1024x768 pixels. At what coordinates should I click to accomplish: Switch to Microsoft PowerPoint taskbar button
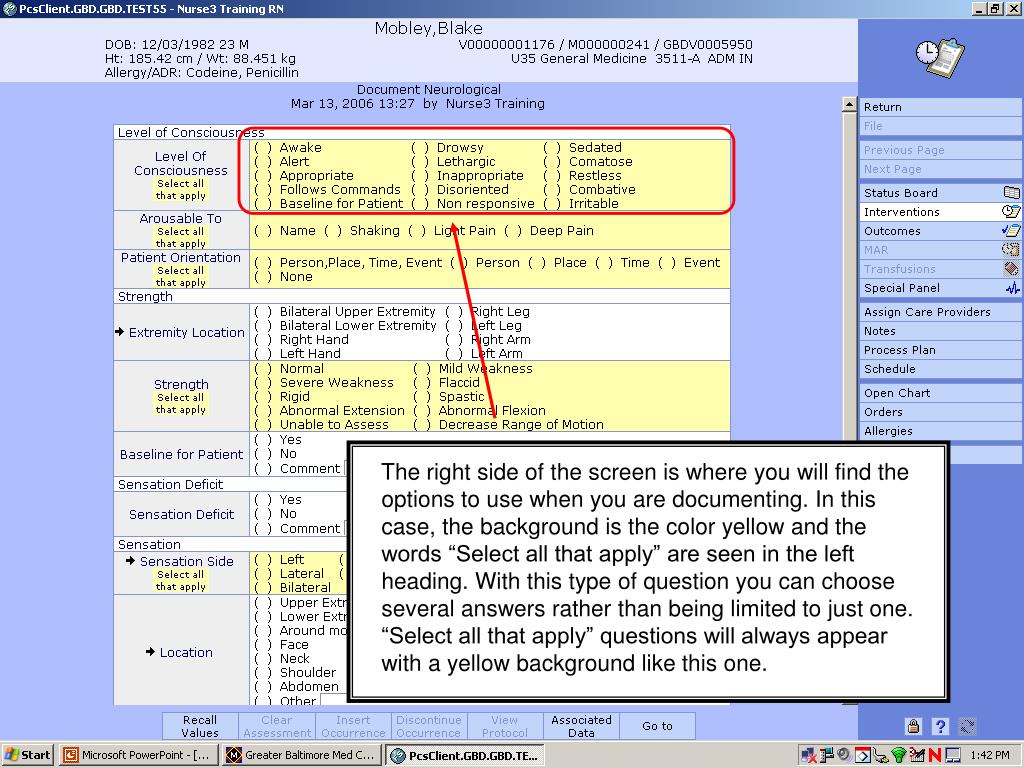137,755
